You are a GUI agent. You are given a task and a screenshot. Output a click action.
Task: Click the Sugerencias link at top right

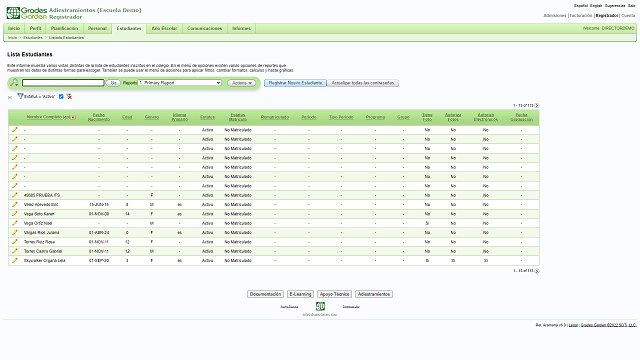(615, 6)
